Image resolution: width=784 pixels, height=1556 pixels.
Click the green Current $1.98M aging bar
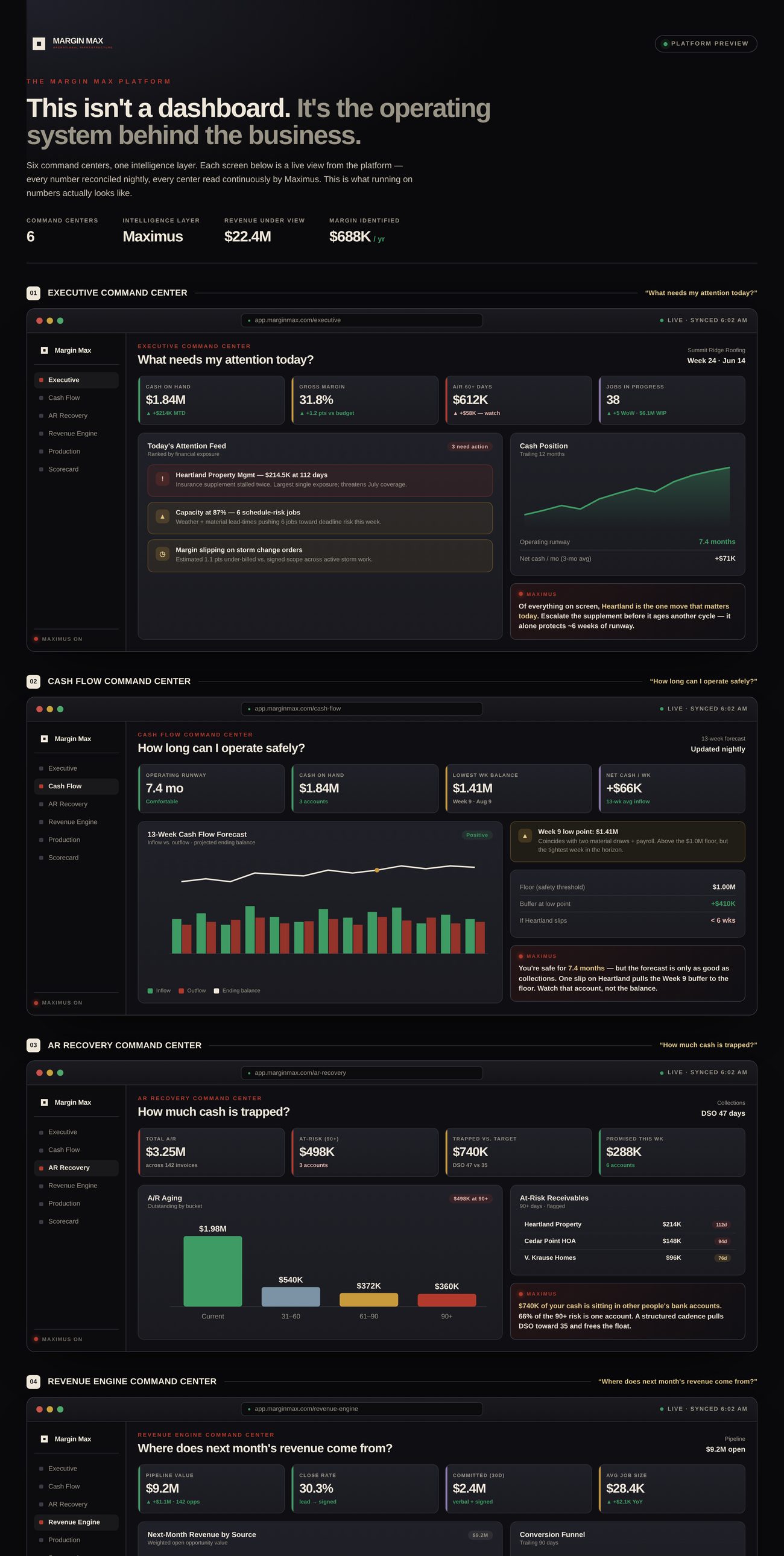point(213,1271)
